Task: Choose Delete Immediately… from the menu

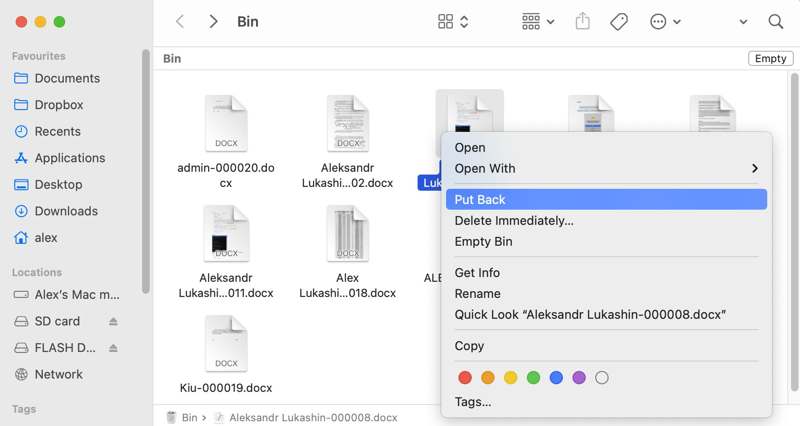Action: click(606, 220)
